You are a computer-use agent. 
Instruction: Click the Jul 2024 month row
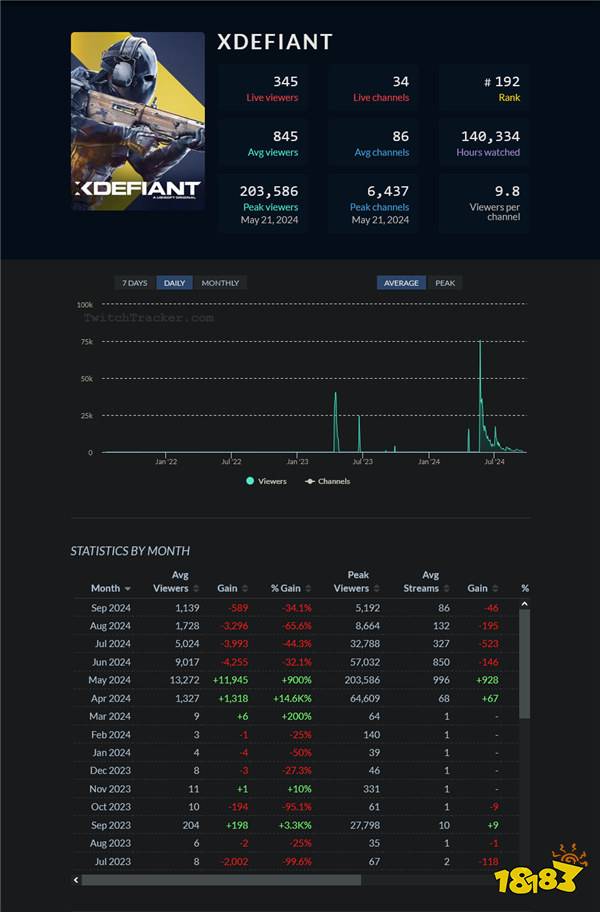tap(295, 644)
